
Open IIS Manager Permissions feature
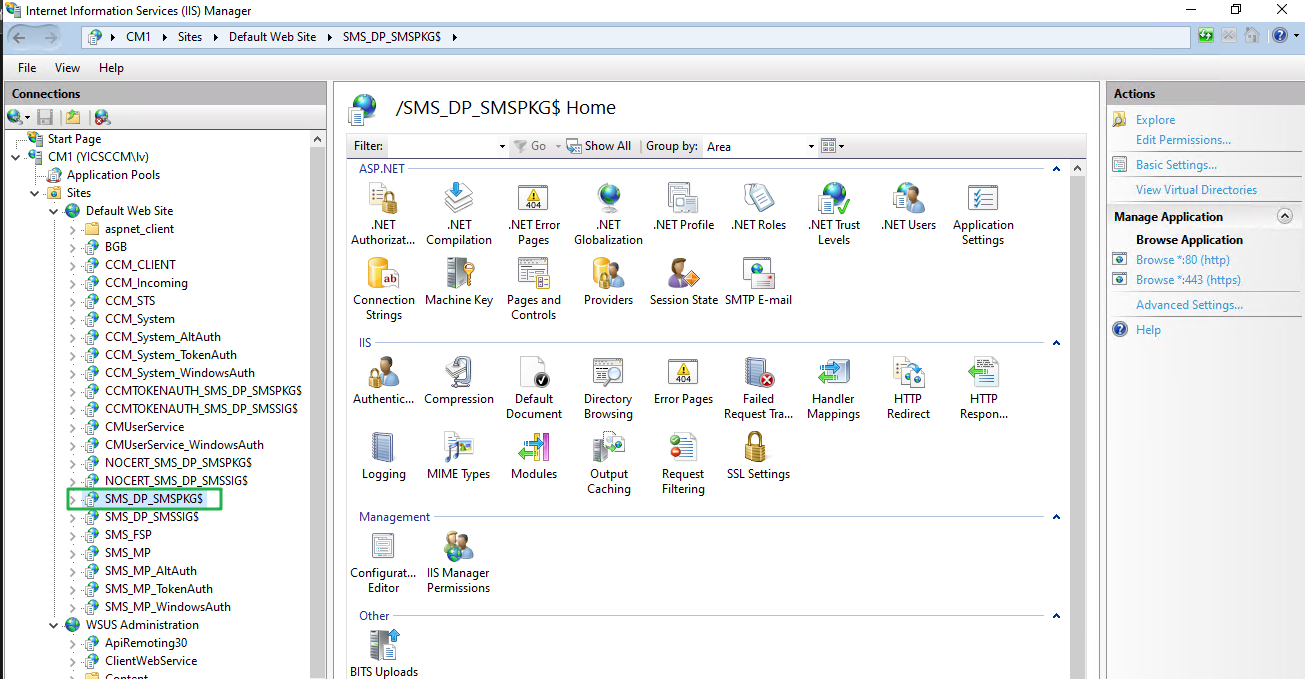tap(458, 562)
